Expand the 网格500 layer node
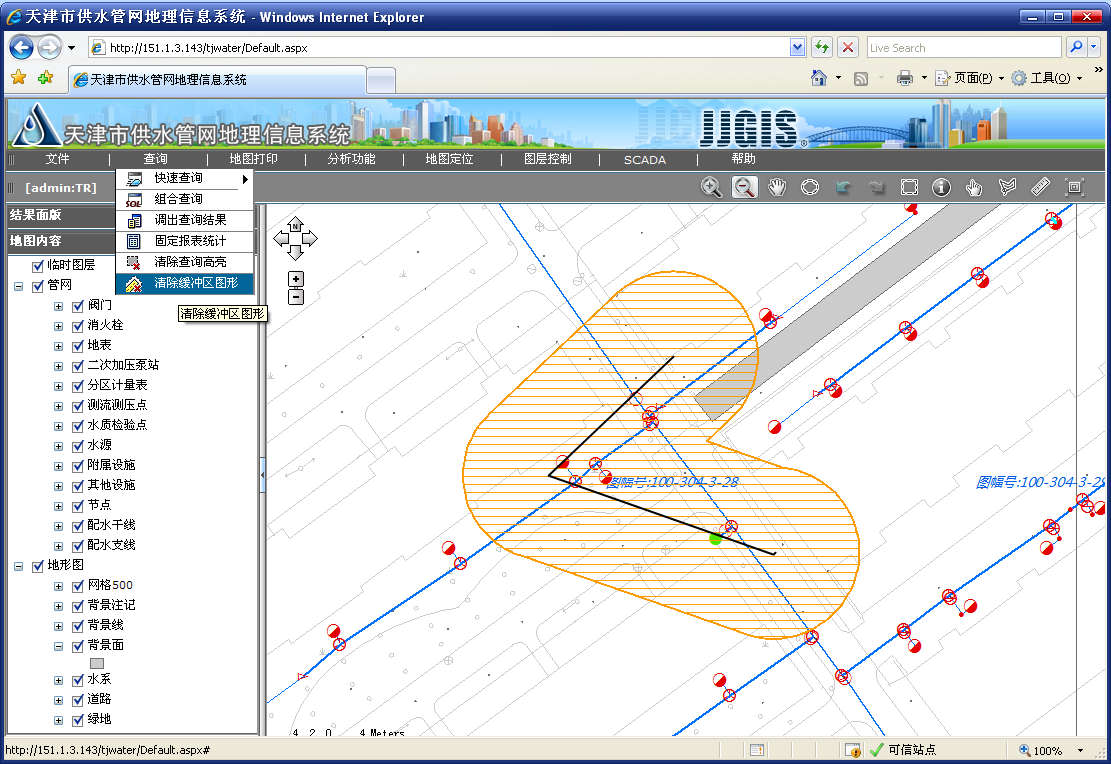This screenshot has height=764, width=1111. (x=59, y=585)
